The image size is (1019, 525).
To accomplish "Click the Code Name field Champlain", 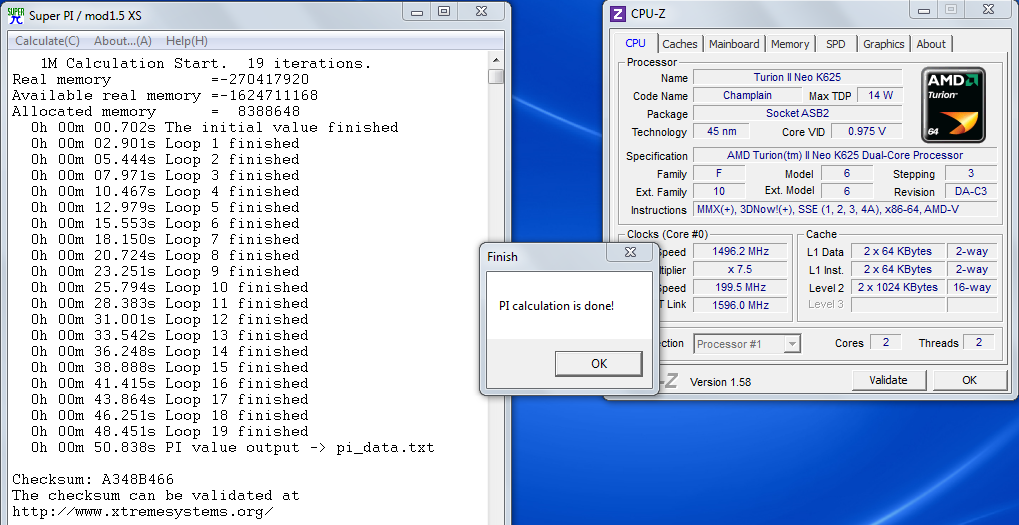I will click(x=747, y=96).
